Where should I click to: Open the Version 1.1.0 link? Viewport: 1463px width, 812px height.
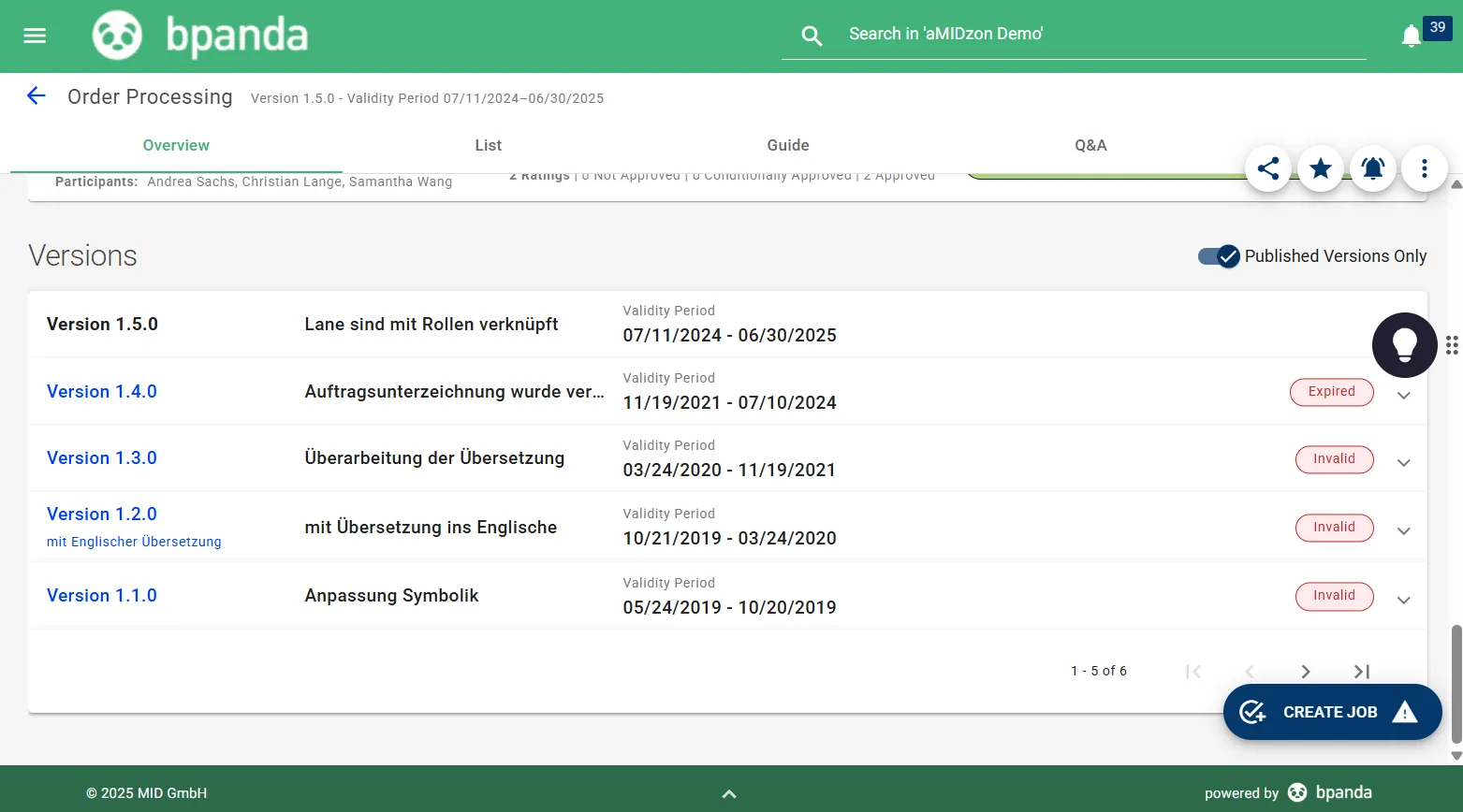pos(102,596)
